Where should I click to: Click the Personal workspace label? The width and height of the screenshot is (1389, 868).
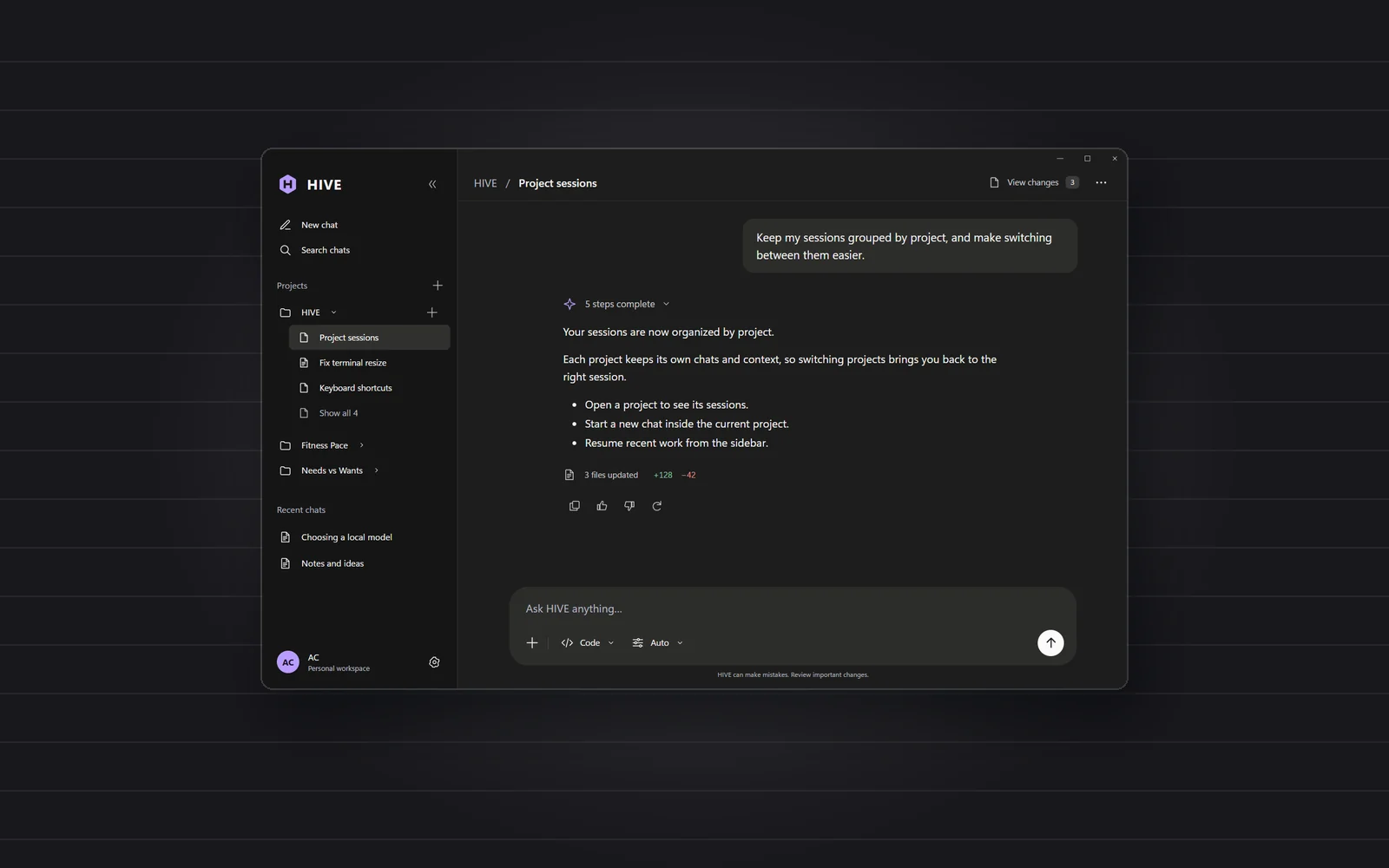click(339, 668)
